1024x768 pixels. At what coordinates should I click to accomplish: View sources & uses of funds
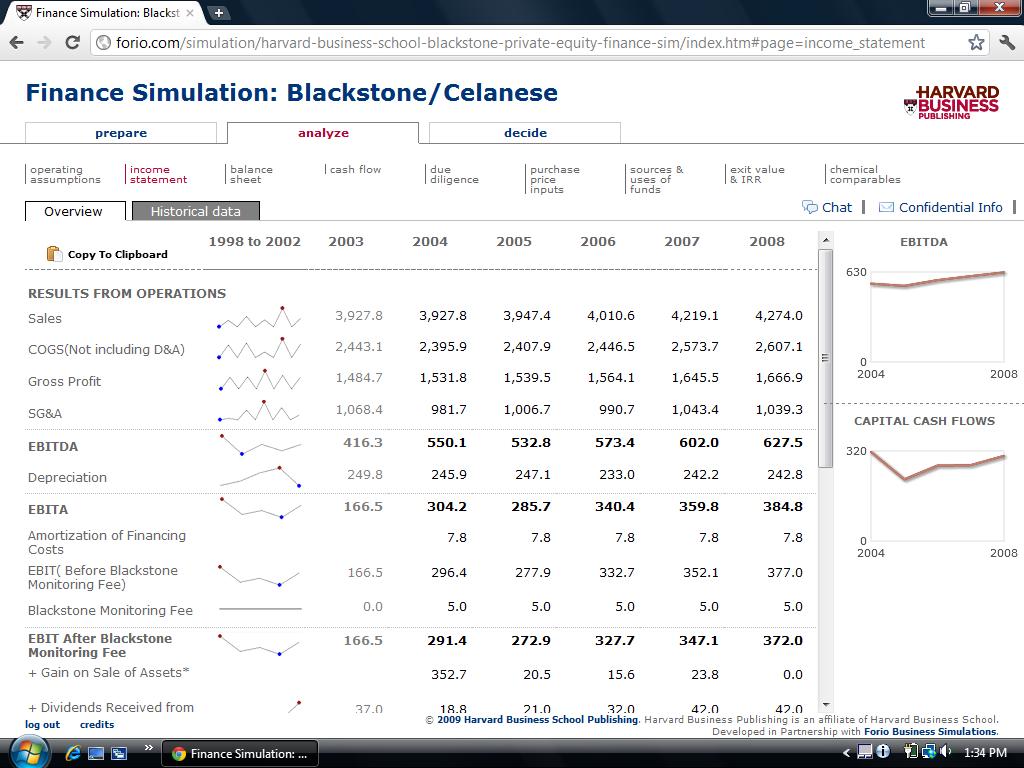click(656, 179)
